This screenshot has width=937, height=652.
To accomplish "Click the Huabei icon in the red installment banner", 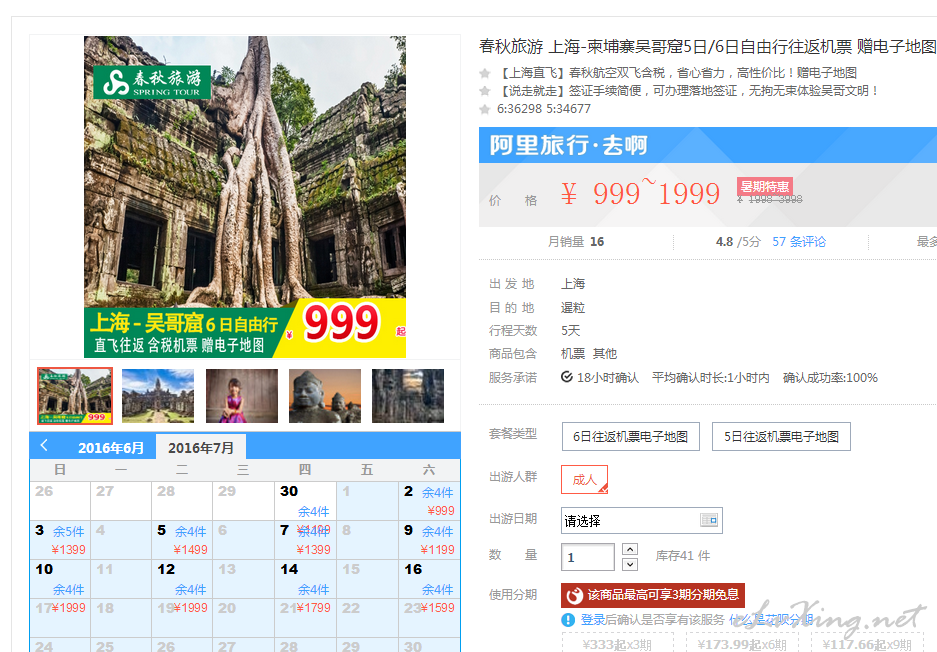I will point(574,595).
